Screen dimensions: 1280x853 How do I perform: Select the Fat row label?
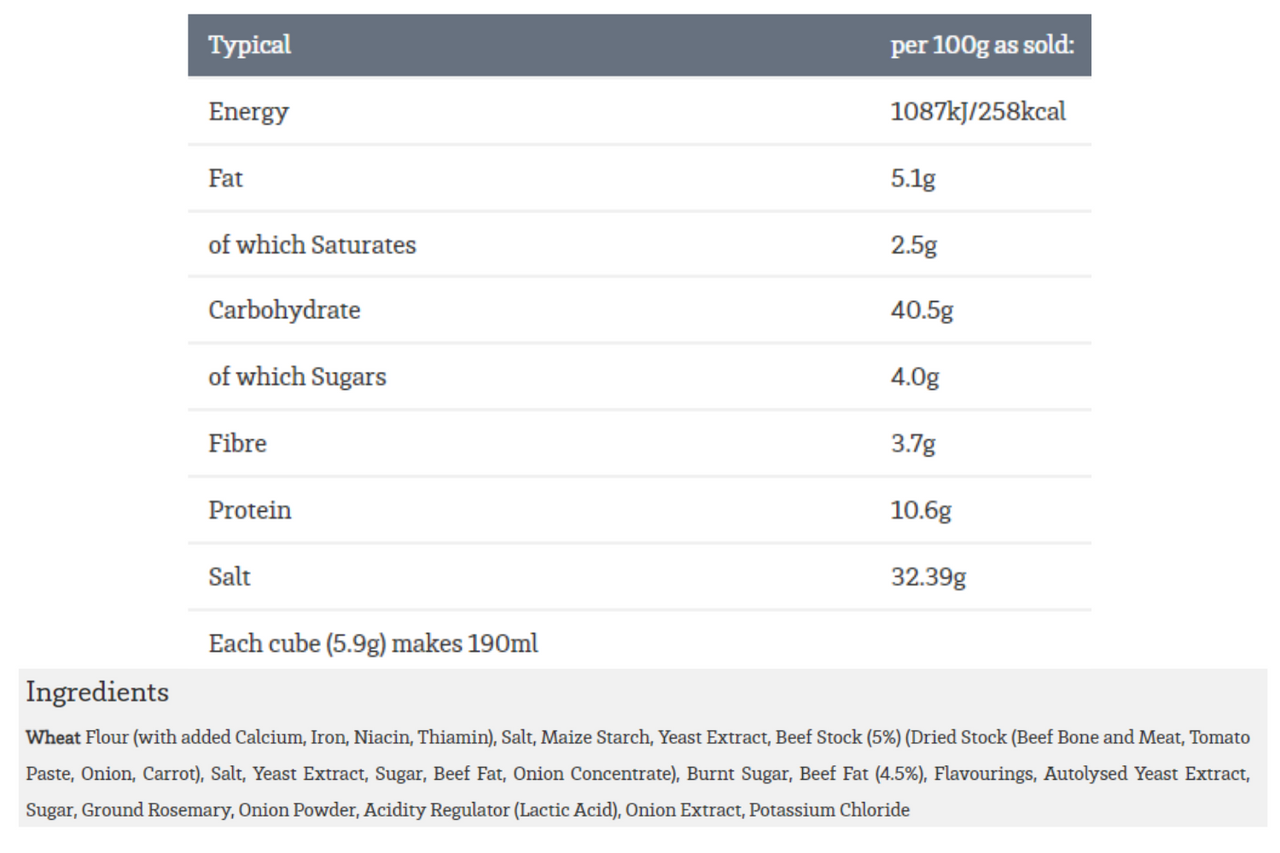click(x=226, y=178)
